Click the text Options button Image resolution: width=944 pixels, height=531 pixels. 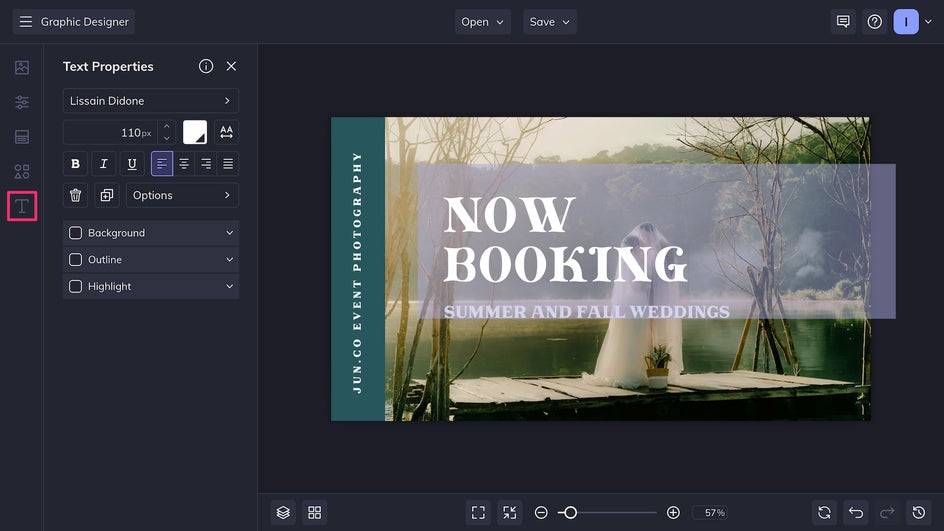click(x=182, y=195)
